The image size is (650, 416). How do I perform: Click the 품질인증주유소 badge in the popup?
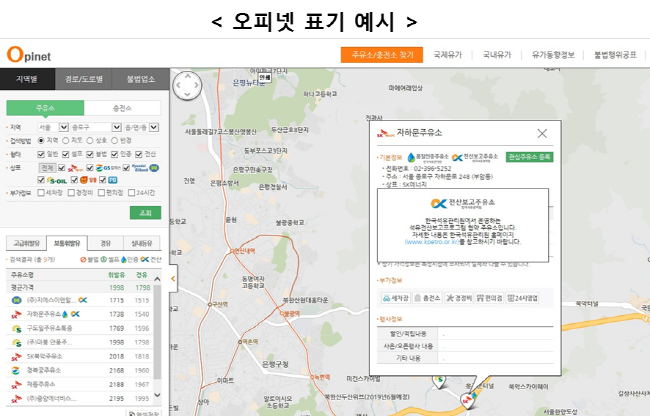coord(428,157)
